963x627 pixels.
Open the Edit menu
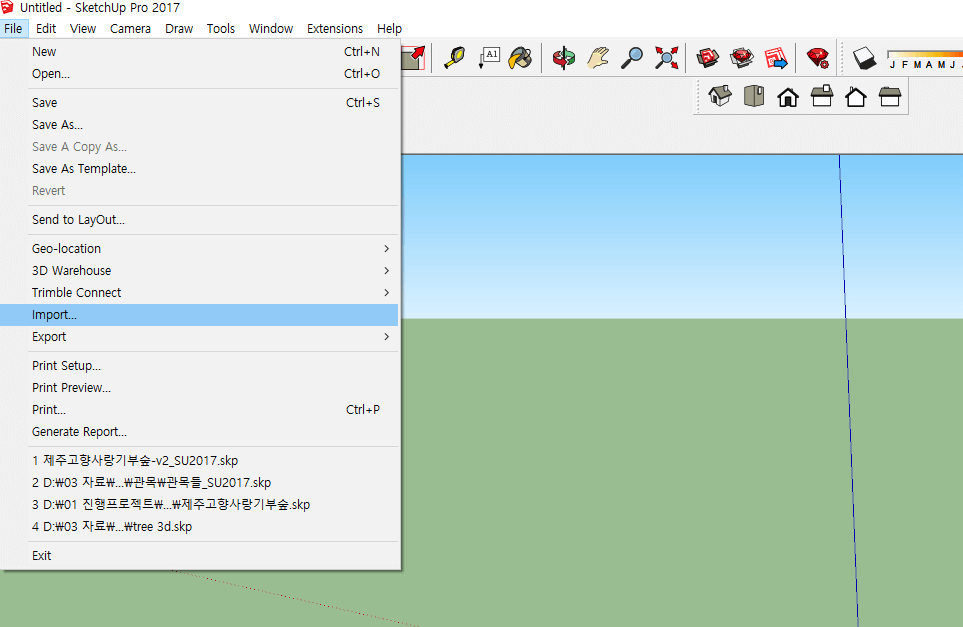point(46,28)
